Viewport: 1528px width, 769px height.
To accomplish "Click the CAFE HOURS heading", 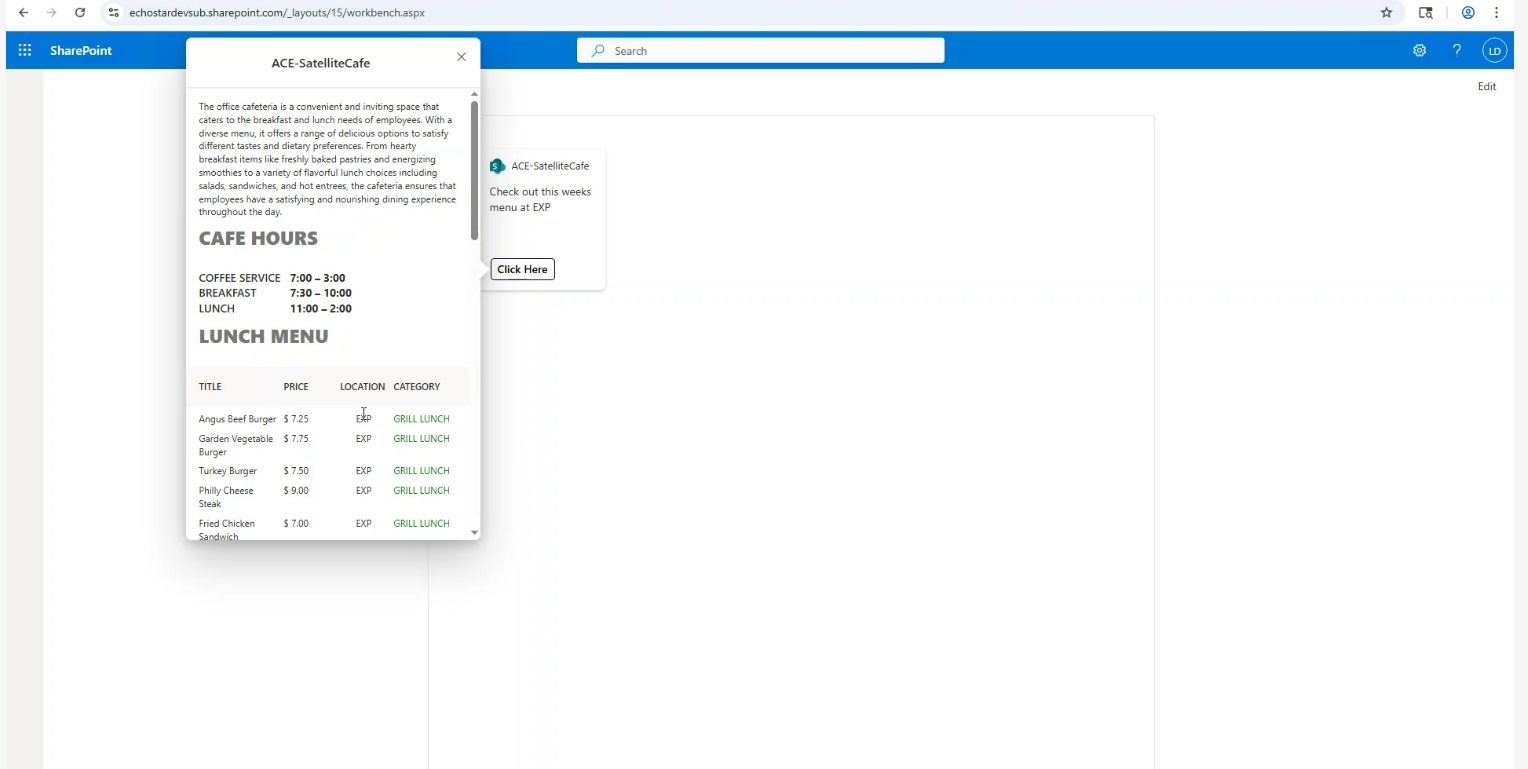I will [258, 238].
